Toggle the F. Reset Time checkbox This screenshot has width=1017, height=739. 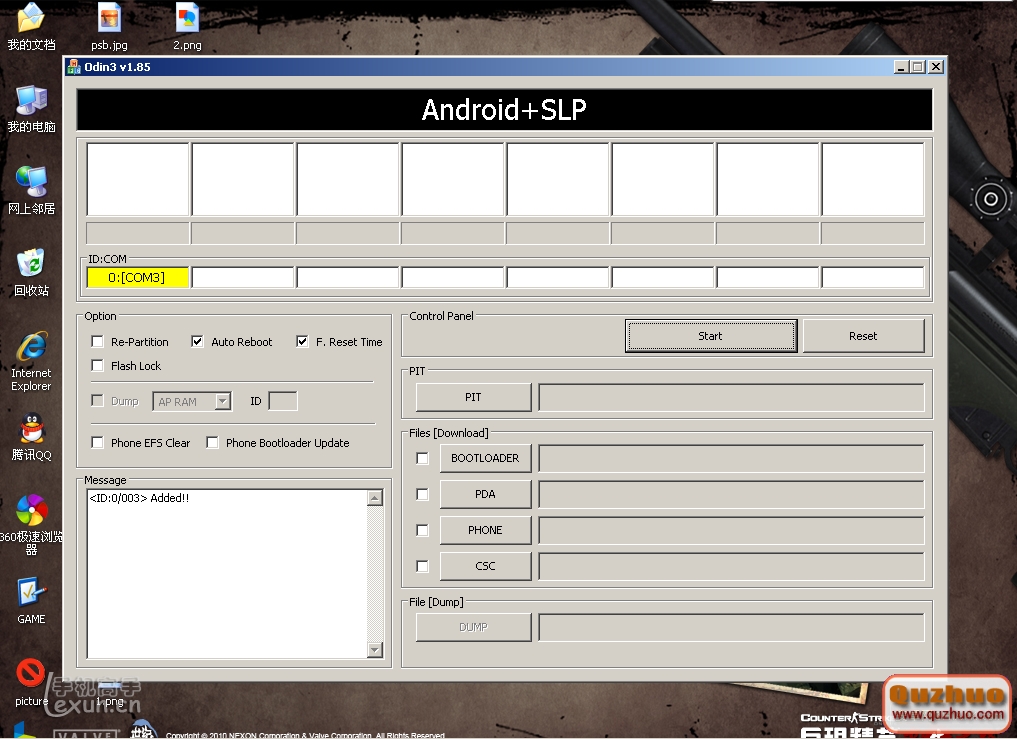[303, 342]
